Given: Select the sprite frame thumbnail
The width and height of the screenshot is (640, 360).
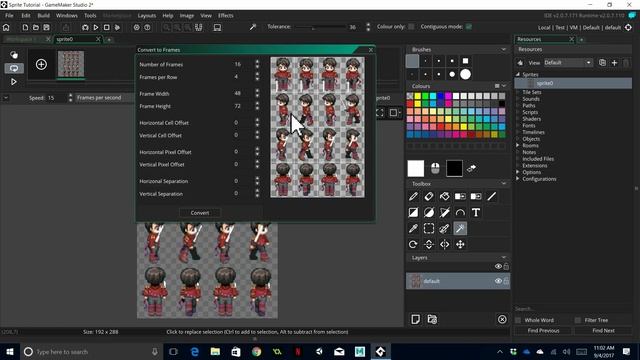Looking at the screenshot, I should pos(71,64).
